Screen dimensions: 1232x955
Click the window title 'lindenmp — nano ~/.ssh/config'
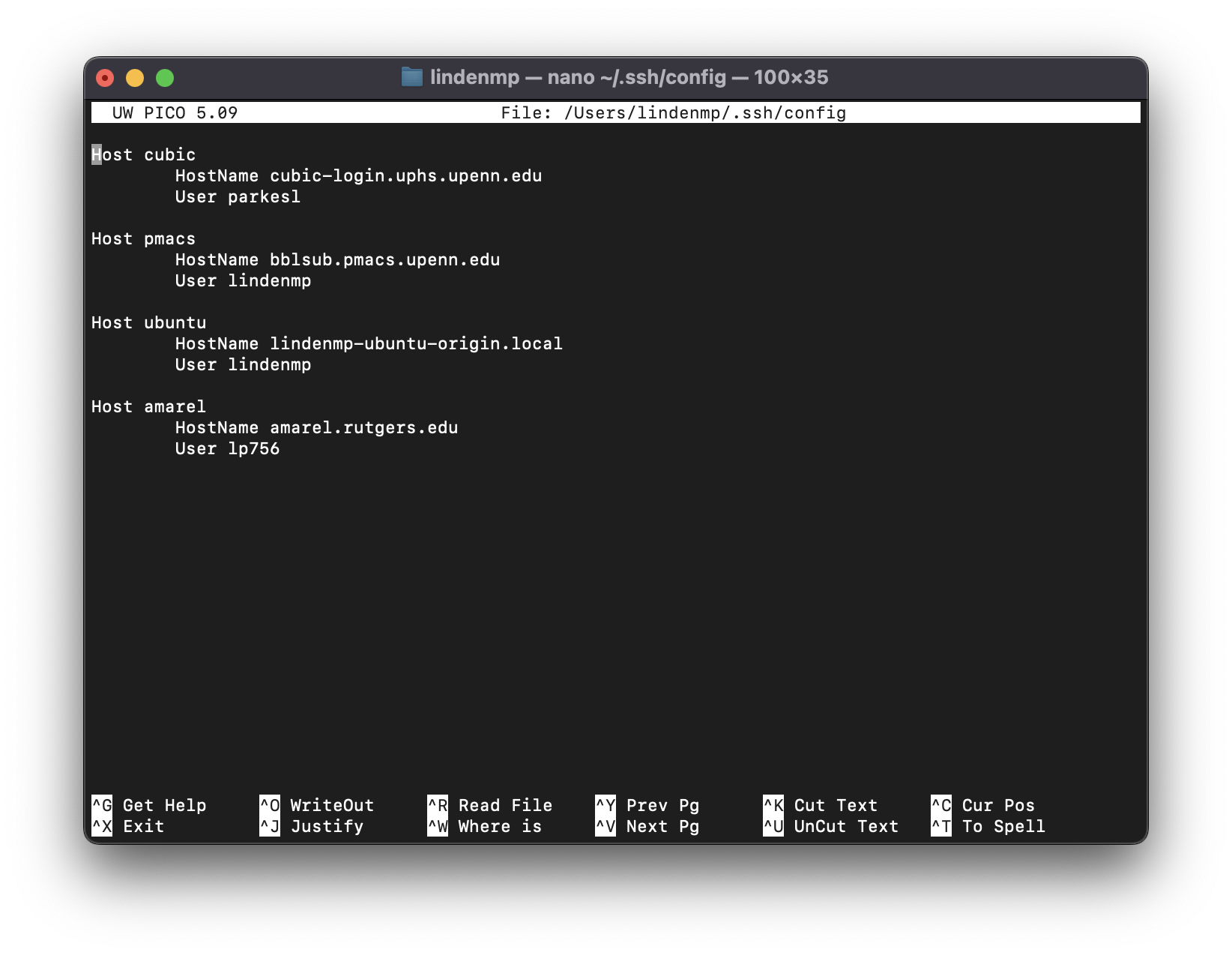(x=629, y=77)
